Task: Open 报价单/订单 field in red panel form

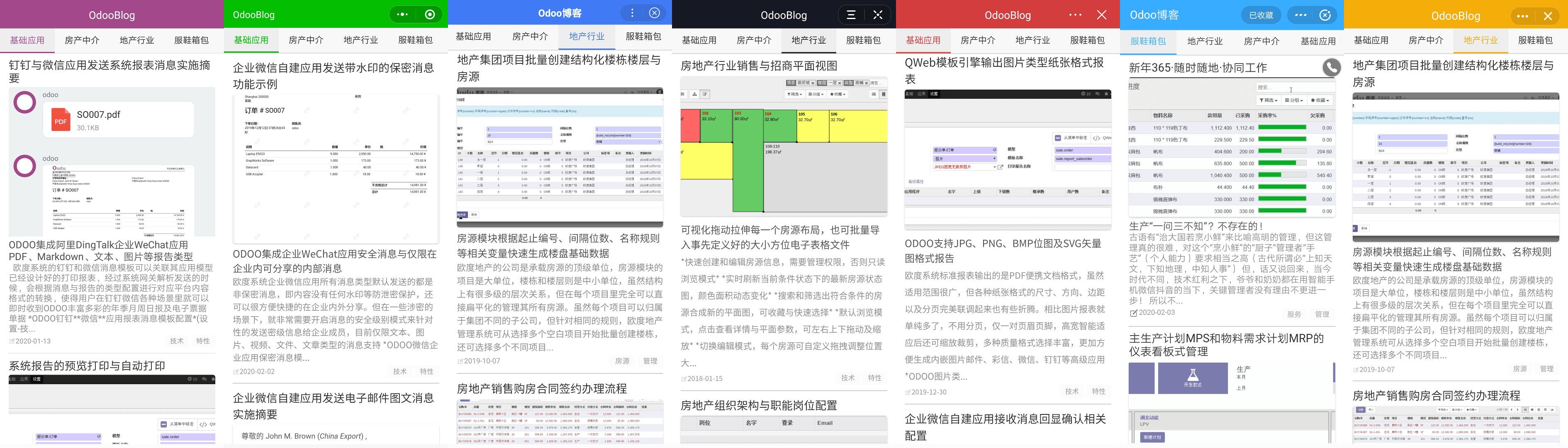Action: click(965, 150)
